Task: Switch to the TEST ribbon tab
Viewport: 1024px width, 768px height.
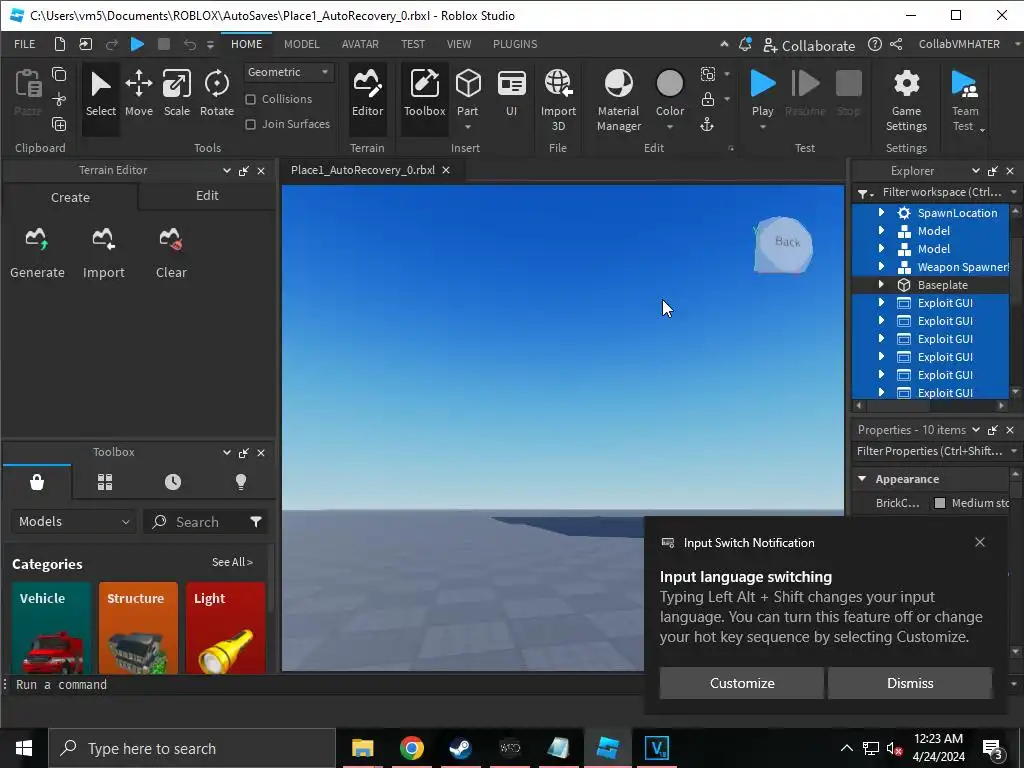Action: pyautogui.click(x=413, y=44)
